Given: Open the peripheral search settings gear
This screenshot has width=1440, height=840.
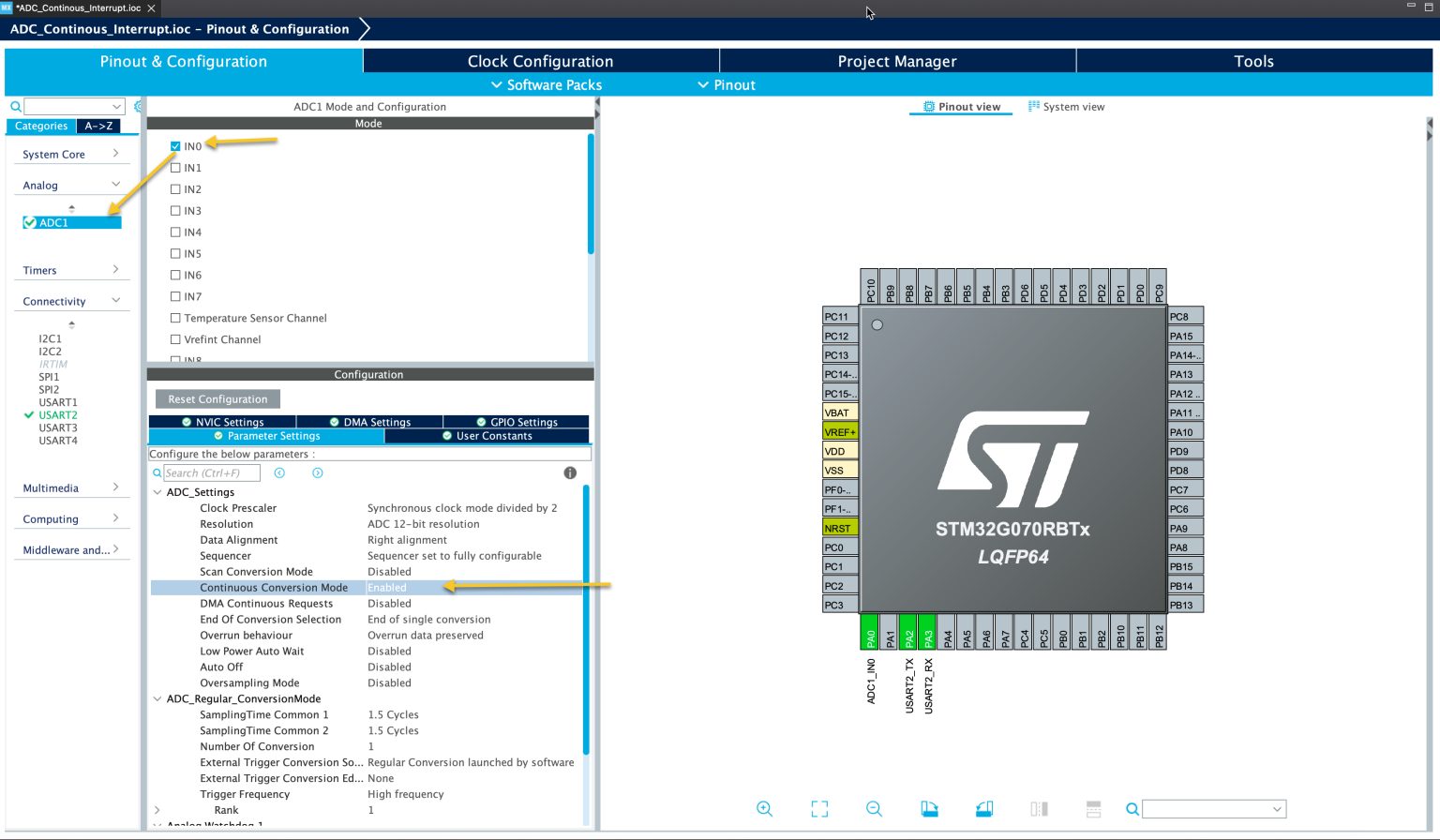Looking at the screenshot, I should 139,106.
